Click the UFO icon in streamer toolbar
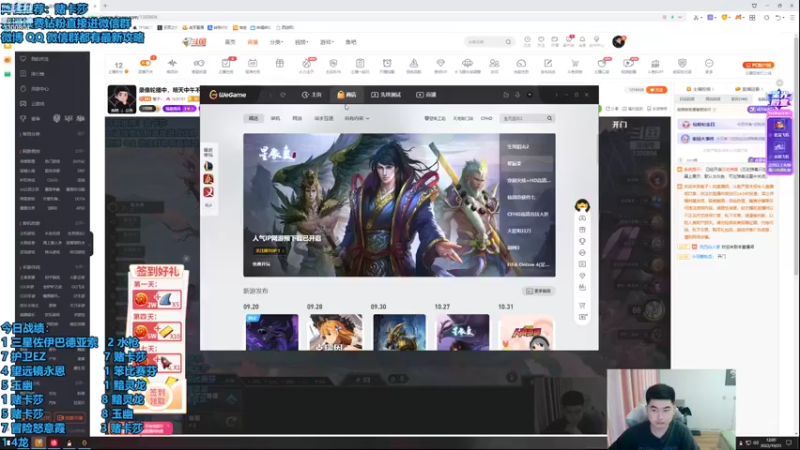 point(467,63)
